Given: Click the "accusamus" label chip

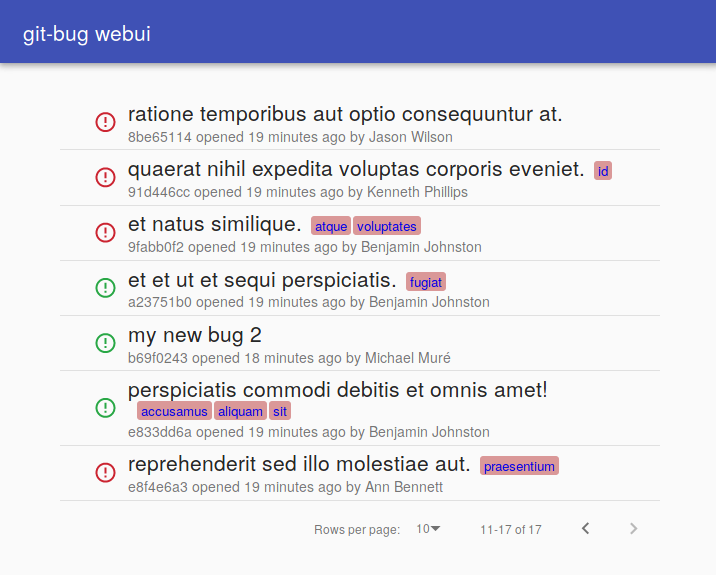Looking at the screenshot, I should (174, 411).
